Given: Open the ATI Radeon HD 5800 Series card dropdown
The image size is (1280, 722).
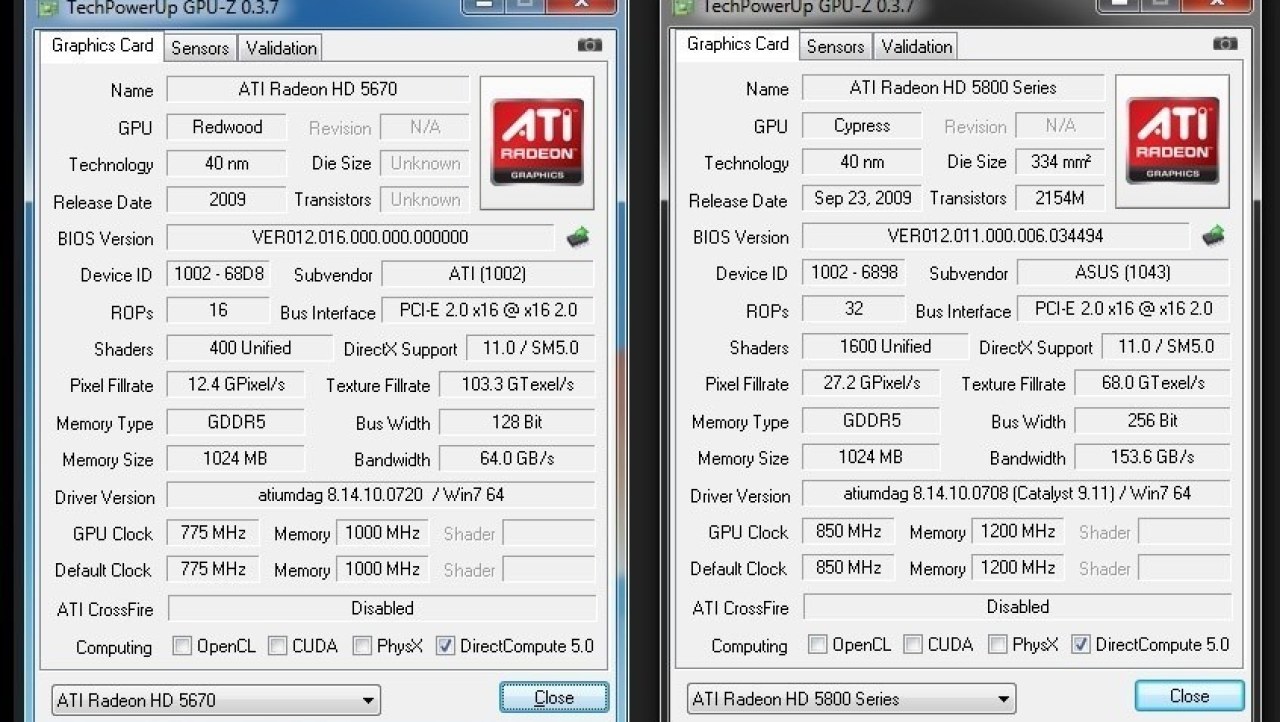Looking at the screenshot, I should point(851,698).
